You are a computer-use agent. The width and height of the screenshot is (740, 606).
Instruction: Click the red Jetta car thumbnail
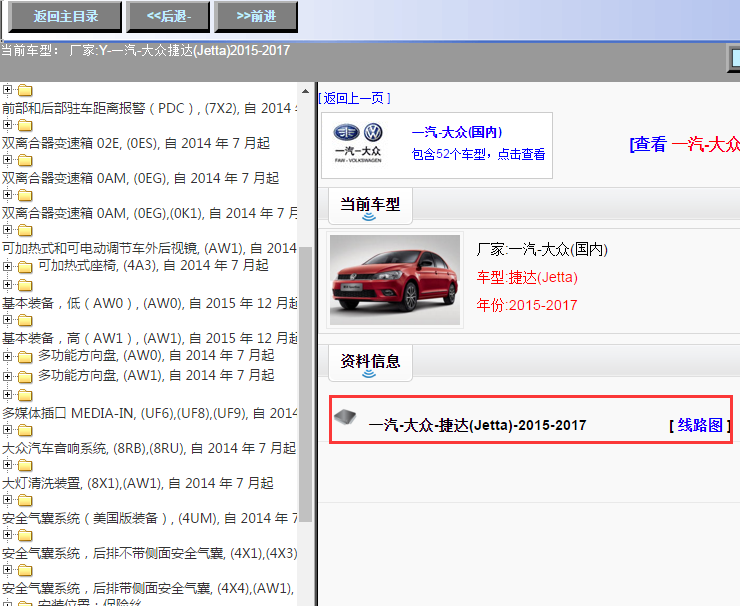click(395, 280)
